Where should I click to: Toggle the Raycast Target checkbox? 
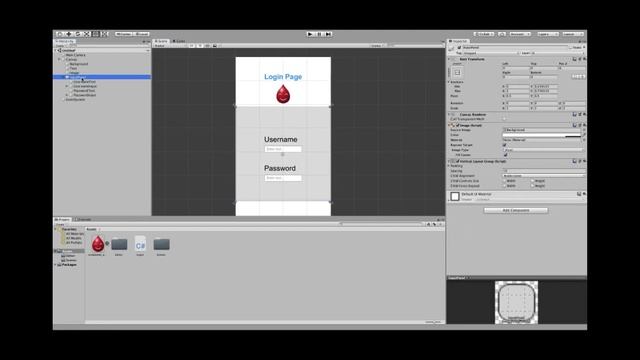coord(505,145)
